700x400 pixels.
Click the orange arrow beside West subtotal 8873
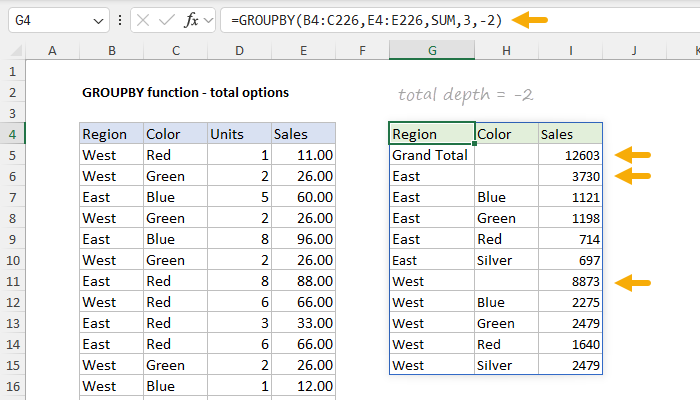tap(632, 282)
